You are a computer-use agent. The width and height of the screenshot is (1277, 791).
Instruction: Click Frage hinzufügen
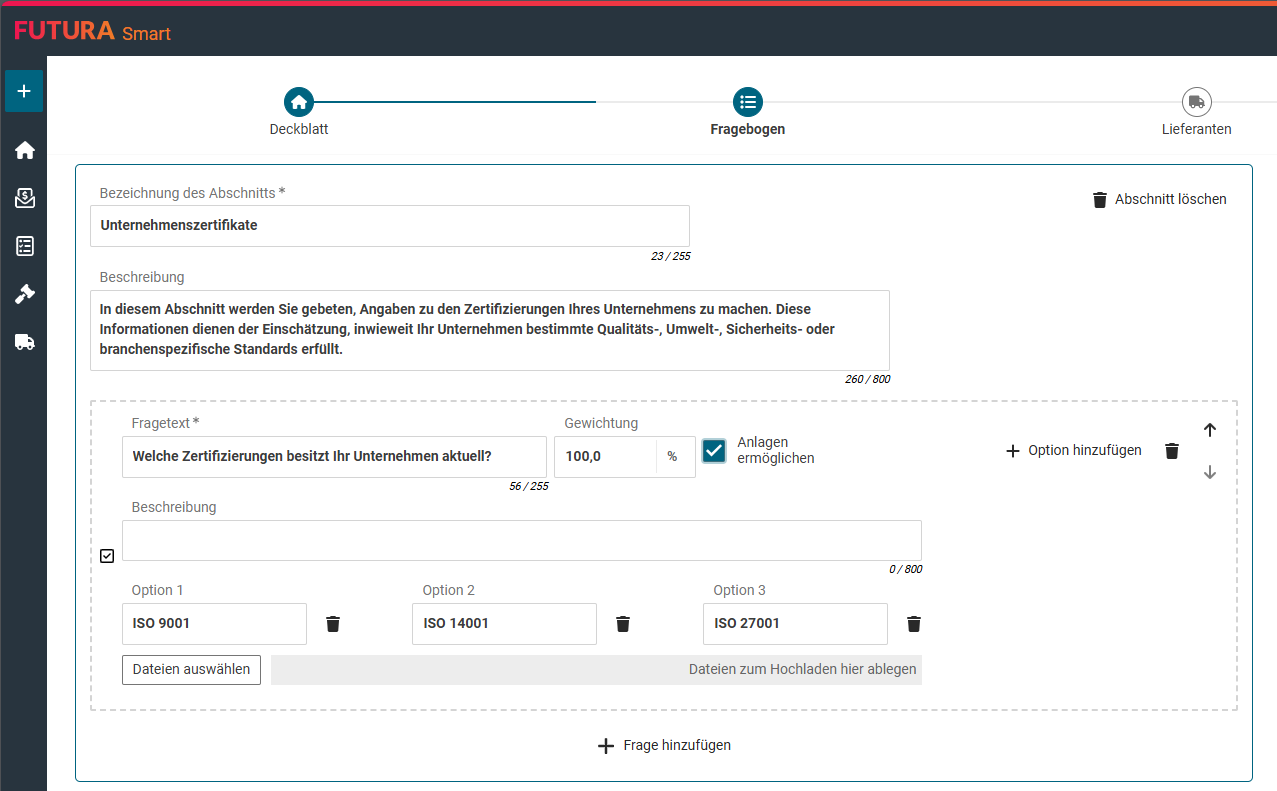point(664,745)
